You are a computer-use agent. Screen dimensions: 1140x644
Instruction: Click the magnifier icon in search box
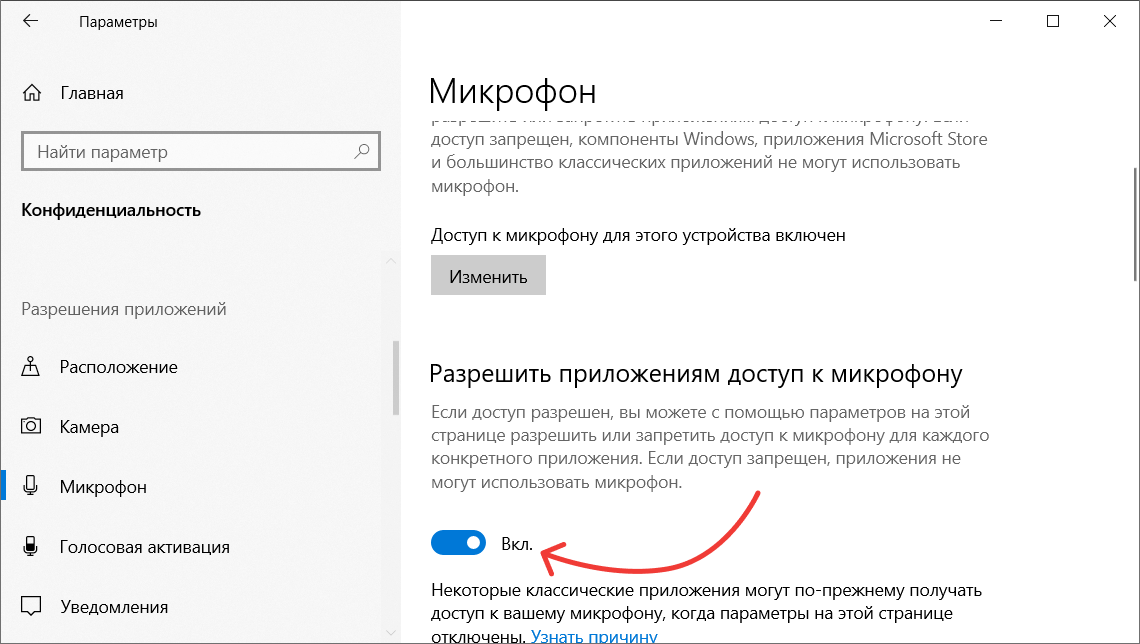[362, 152]
